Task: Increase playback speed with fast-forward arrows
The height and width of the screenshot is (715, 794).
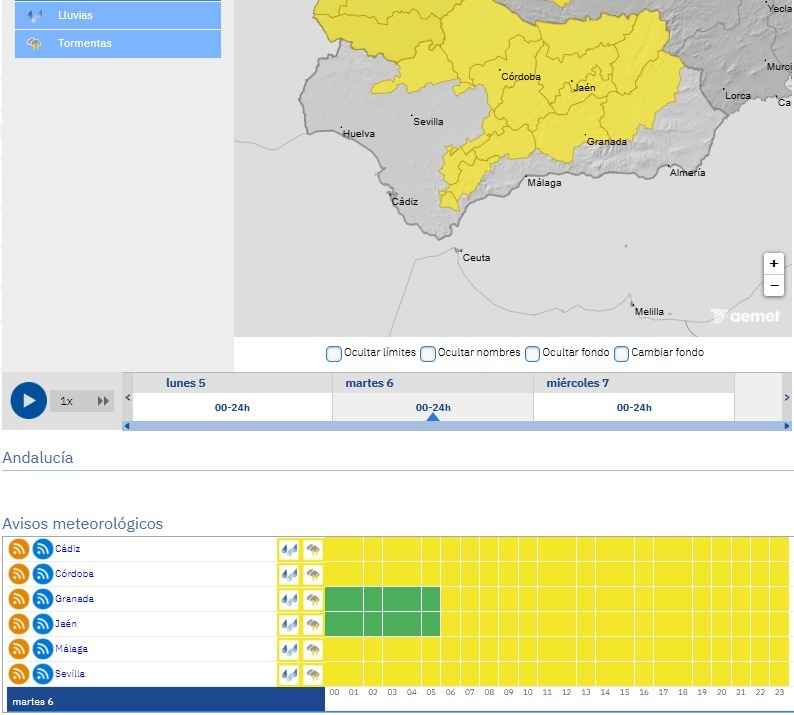Action: [x=103, y=401]
